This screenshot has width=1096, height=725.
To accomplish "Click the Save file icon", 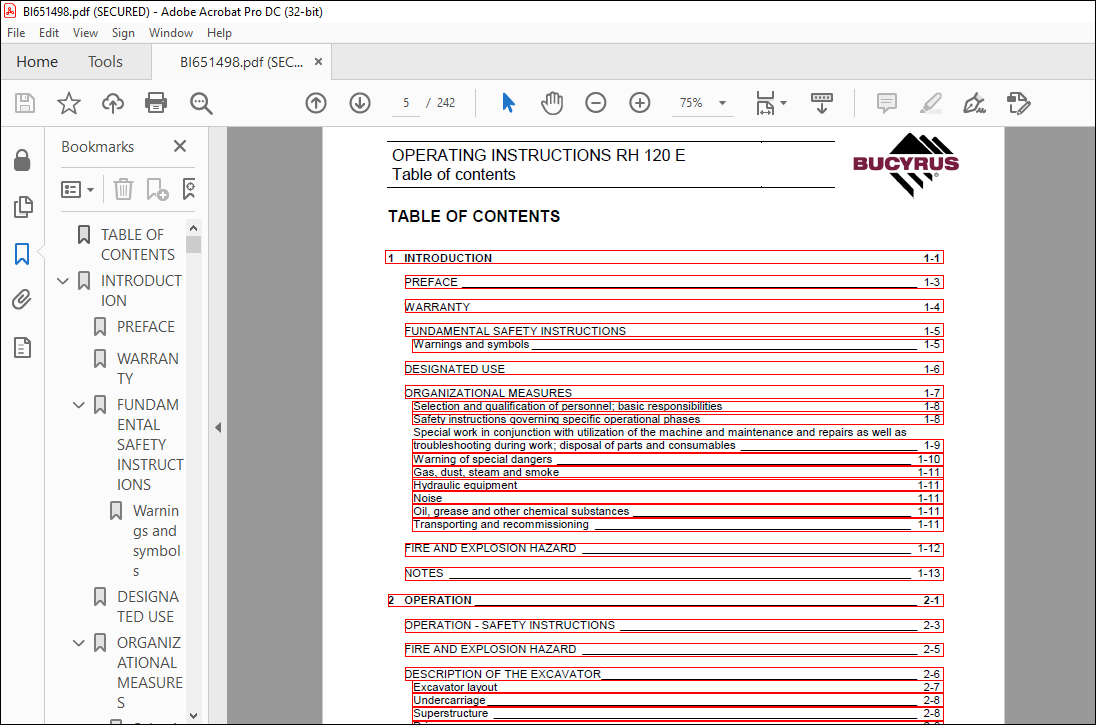I will coord(25,103).
